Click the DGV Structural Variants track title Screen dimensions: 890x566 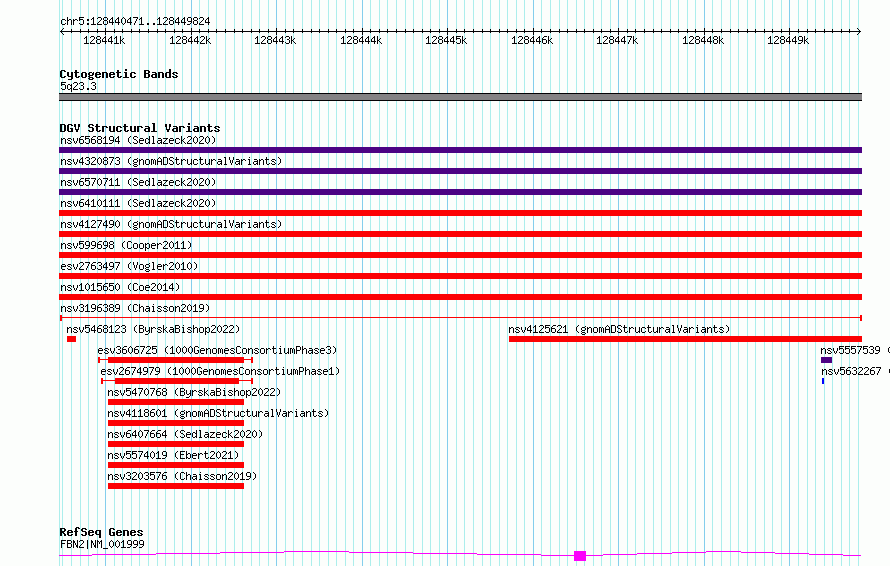pyautogui.click(x=140, y=128)
